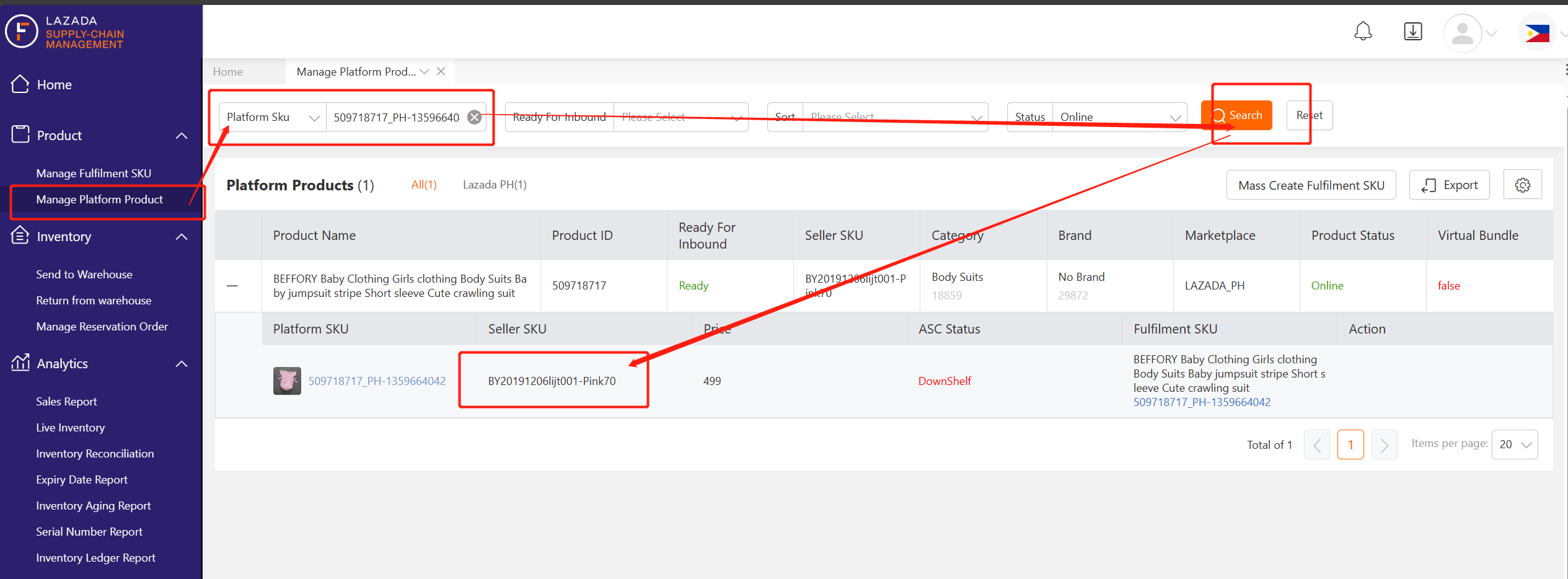This screenshot has height=579, width=1568.
Task: Switch to the Lazada PH(1) tab
Action: (495, 185)
